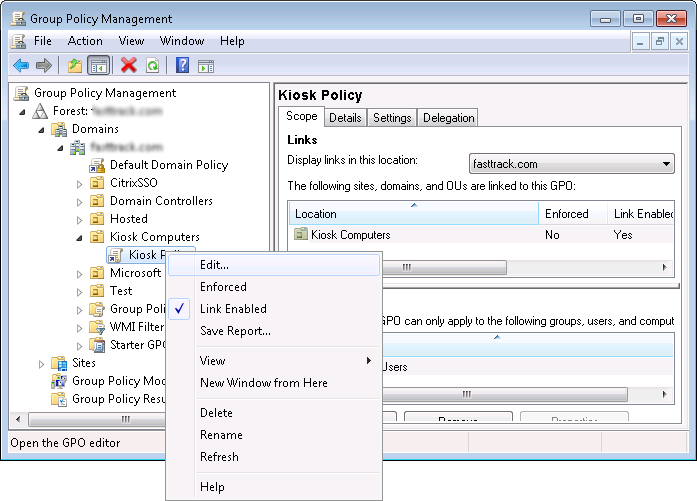Collapse the Domains node
The height and width of the screenshot is (501, 697).
click(41, 130)
